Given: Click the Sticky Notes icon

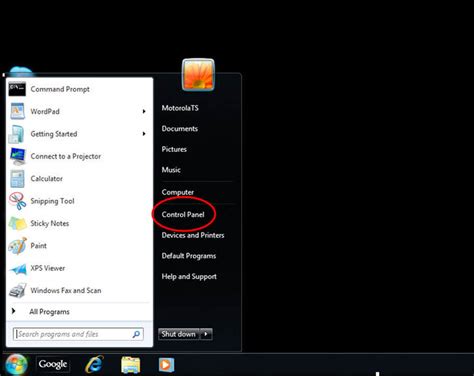Looking at the screenshot, I should [17, 223].
